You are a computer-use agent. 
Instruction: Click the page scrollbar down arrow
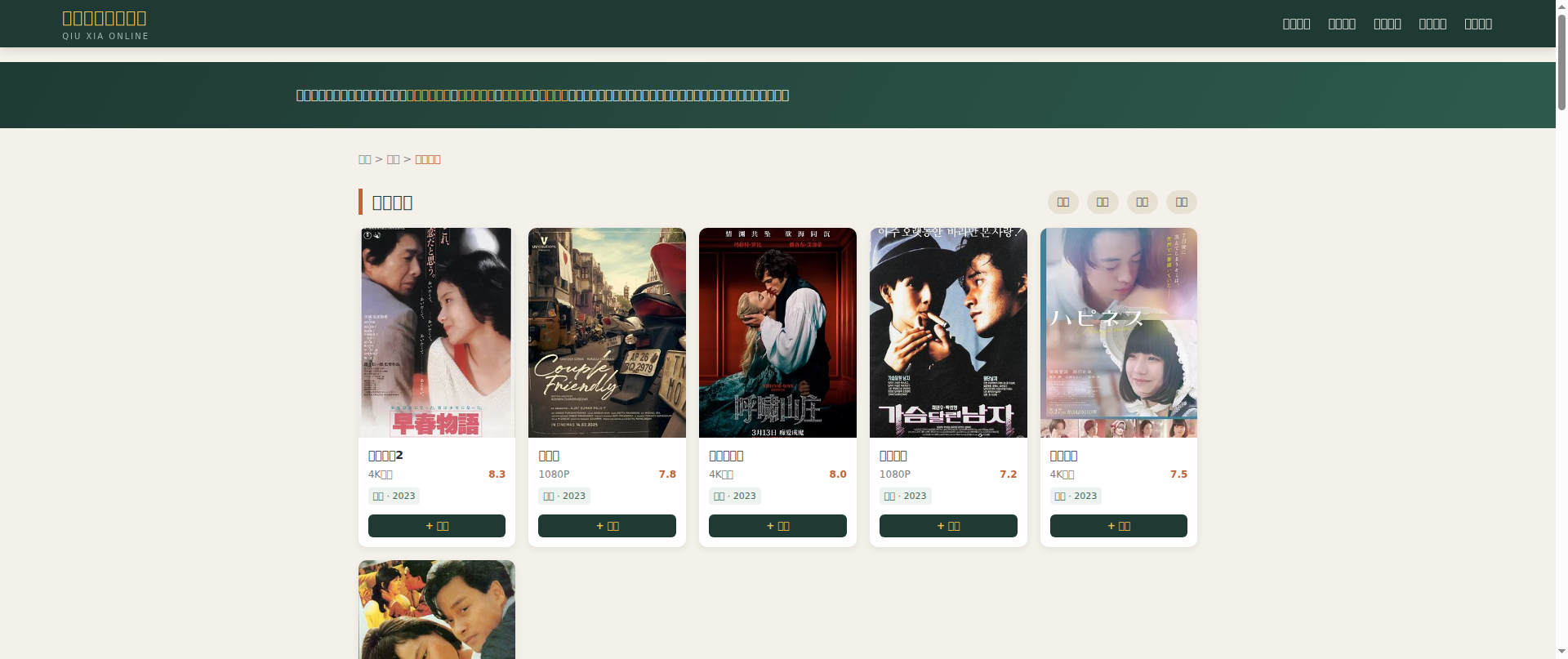tap(1561, 652)
